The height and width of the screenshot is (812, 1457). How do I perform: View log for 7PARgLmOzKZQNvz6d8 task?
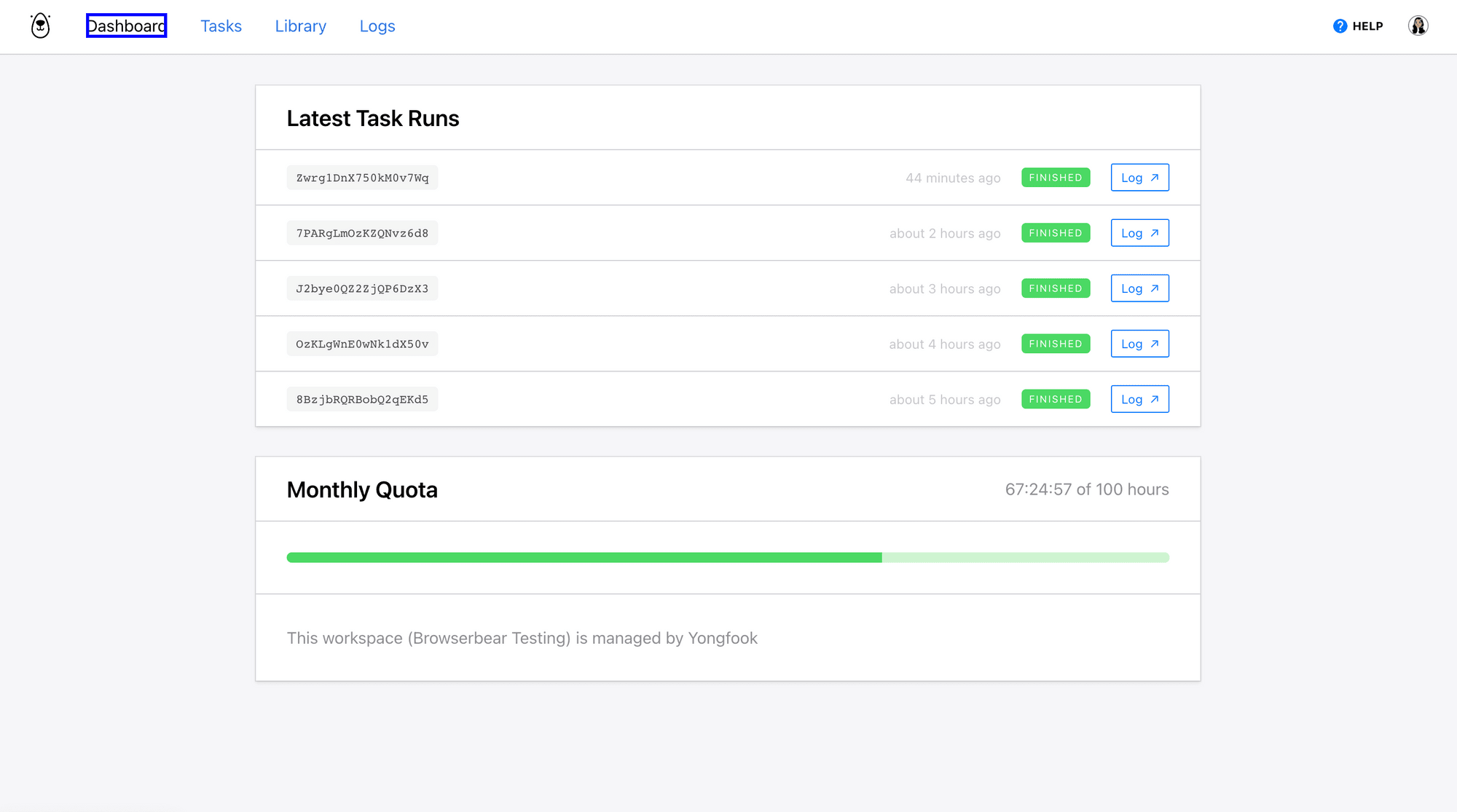coord(1139,232)
